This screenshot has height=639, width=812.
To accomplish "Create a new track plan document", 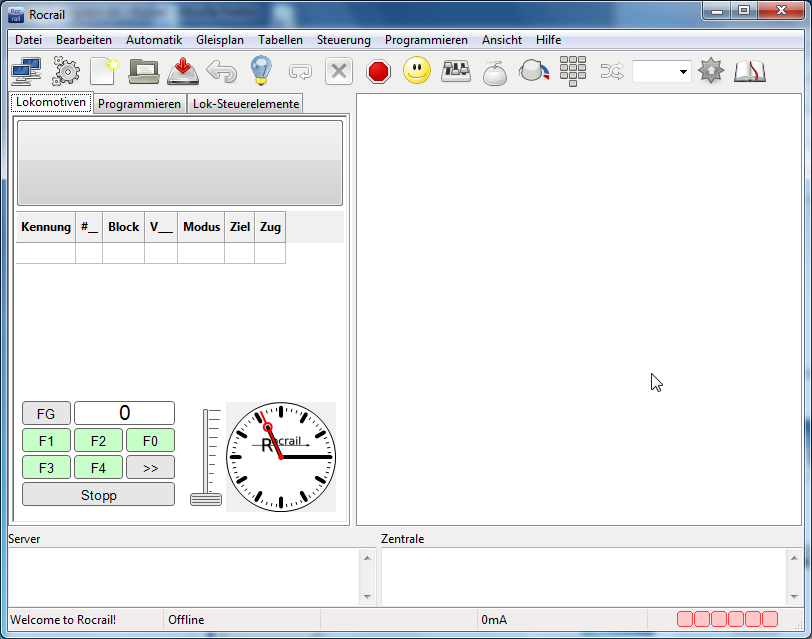I will [x=104, y=72].
